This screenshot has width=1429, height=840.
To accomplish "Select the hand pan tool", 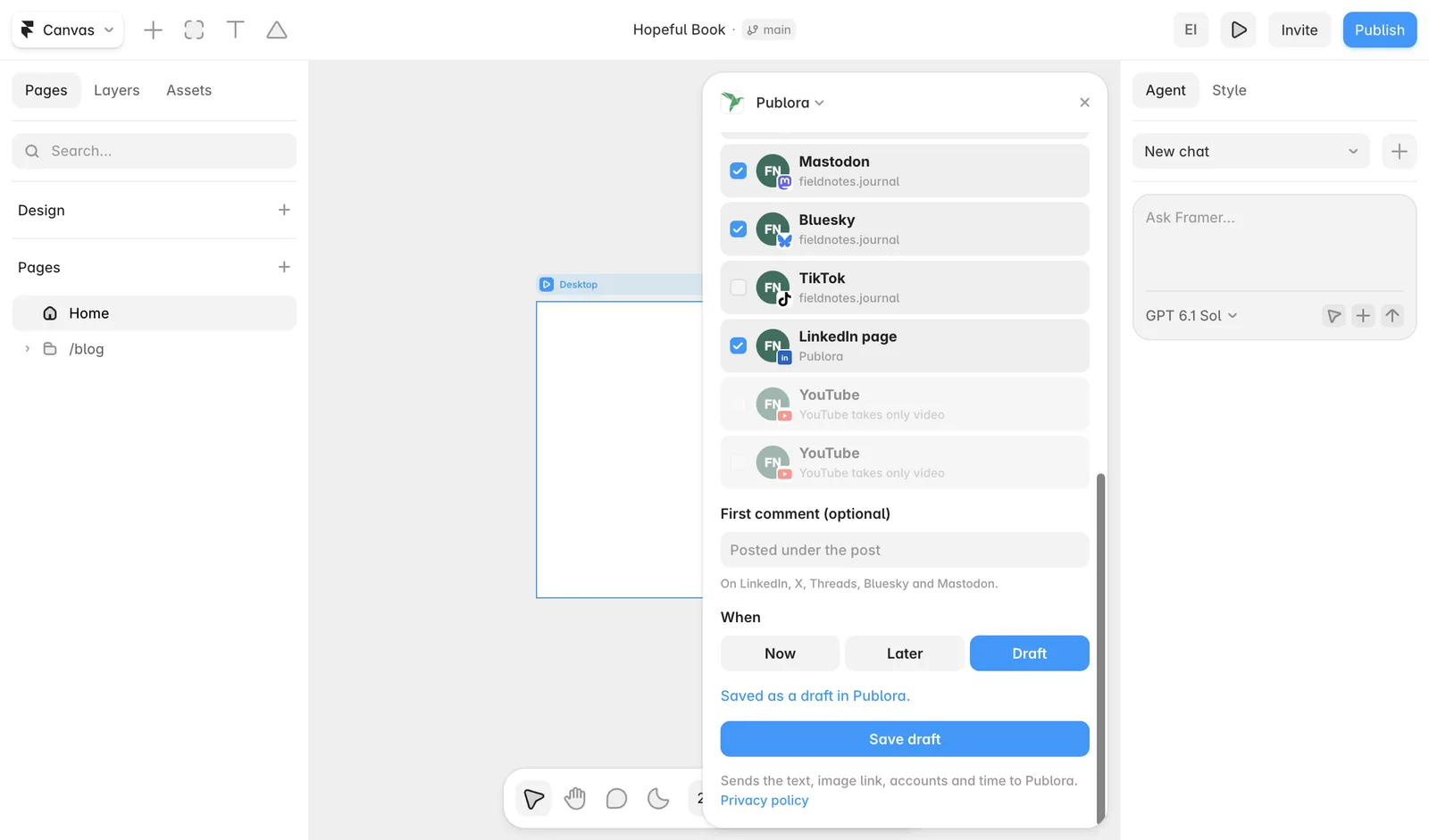I will click(575, 798).
